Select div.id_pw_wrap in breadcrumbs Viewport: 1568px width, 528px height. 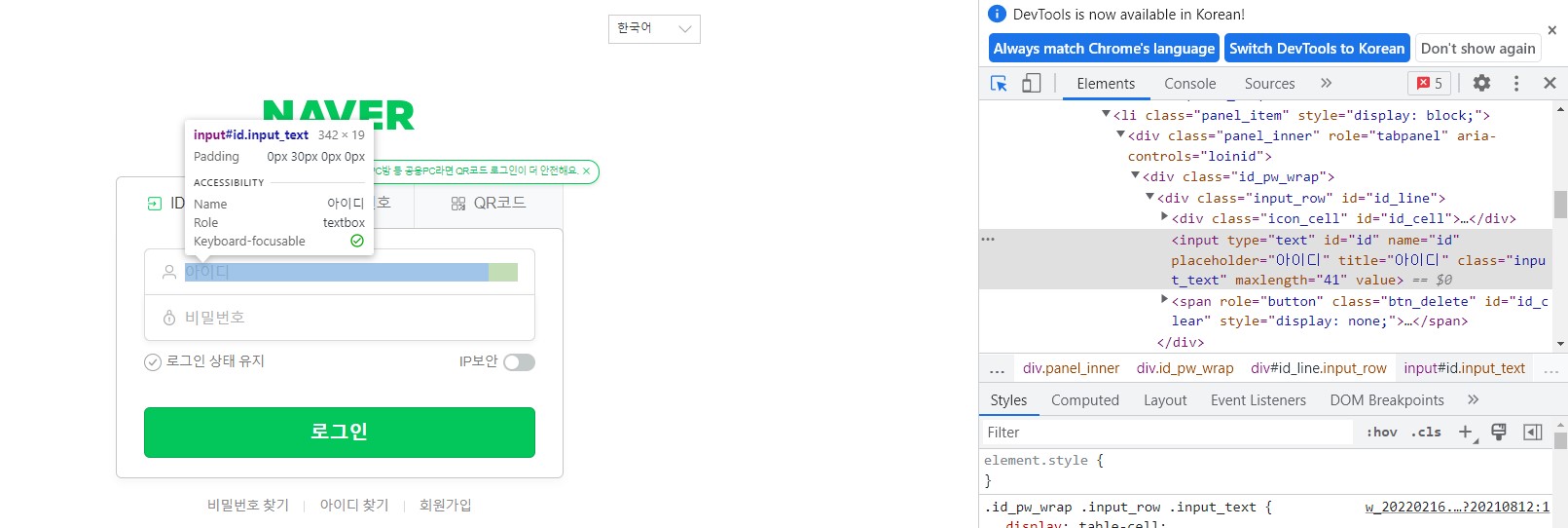pyautogui.click(x=1185, y=368)
